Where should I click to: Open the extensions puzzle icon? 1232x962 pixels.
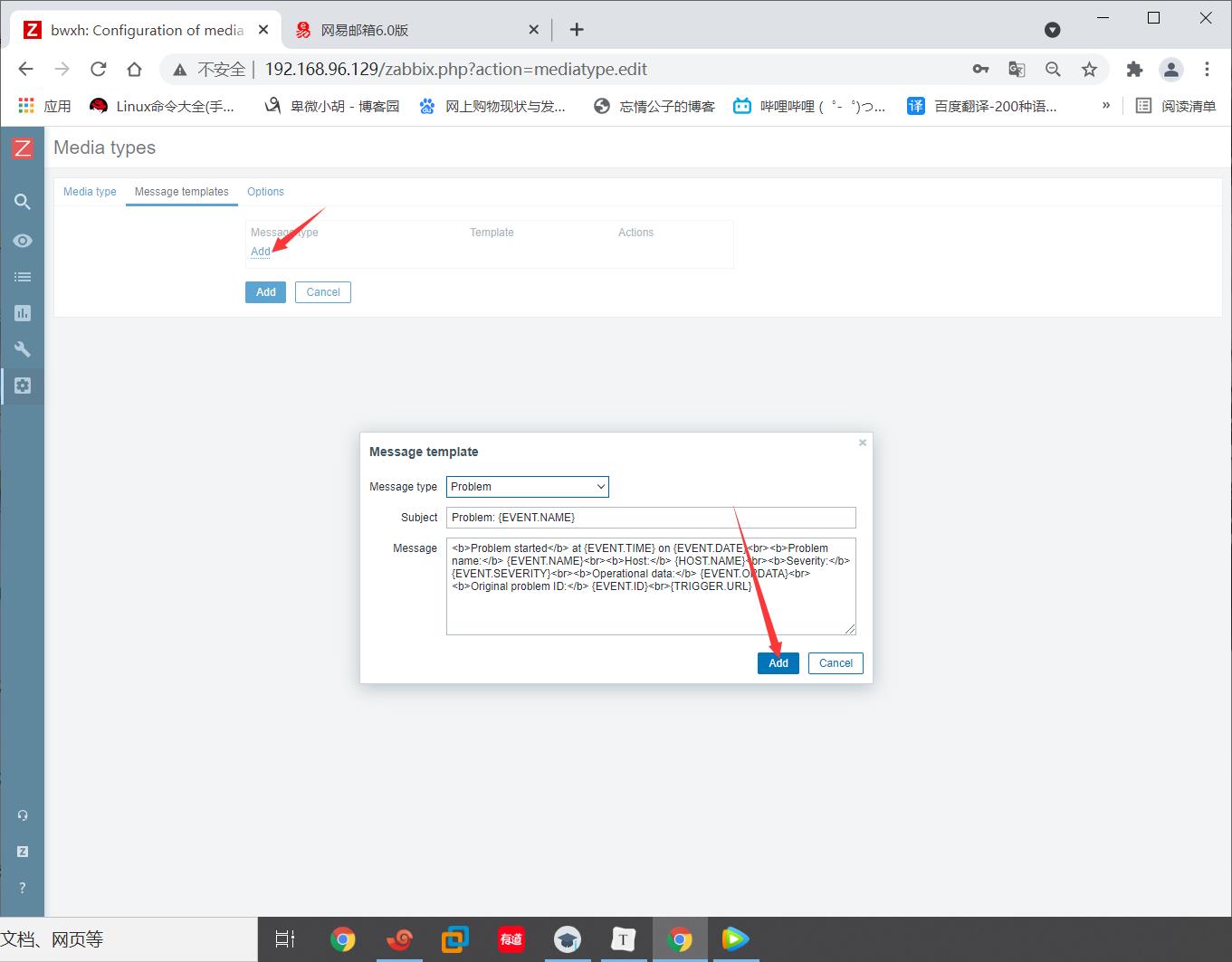pos(1134,69)
